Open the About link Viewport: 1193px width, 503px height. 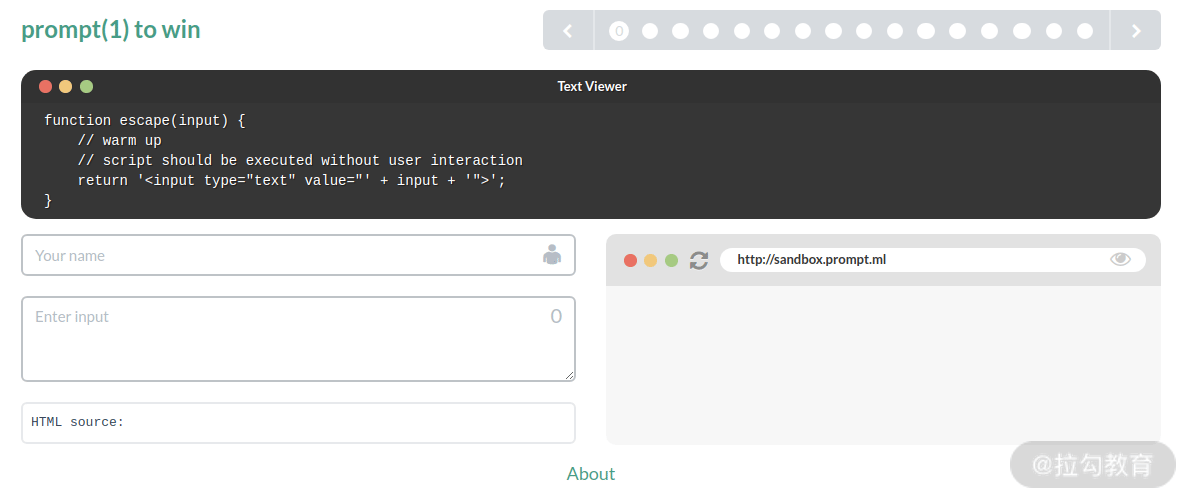[590, 473]
